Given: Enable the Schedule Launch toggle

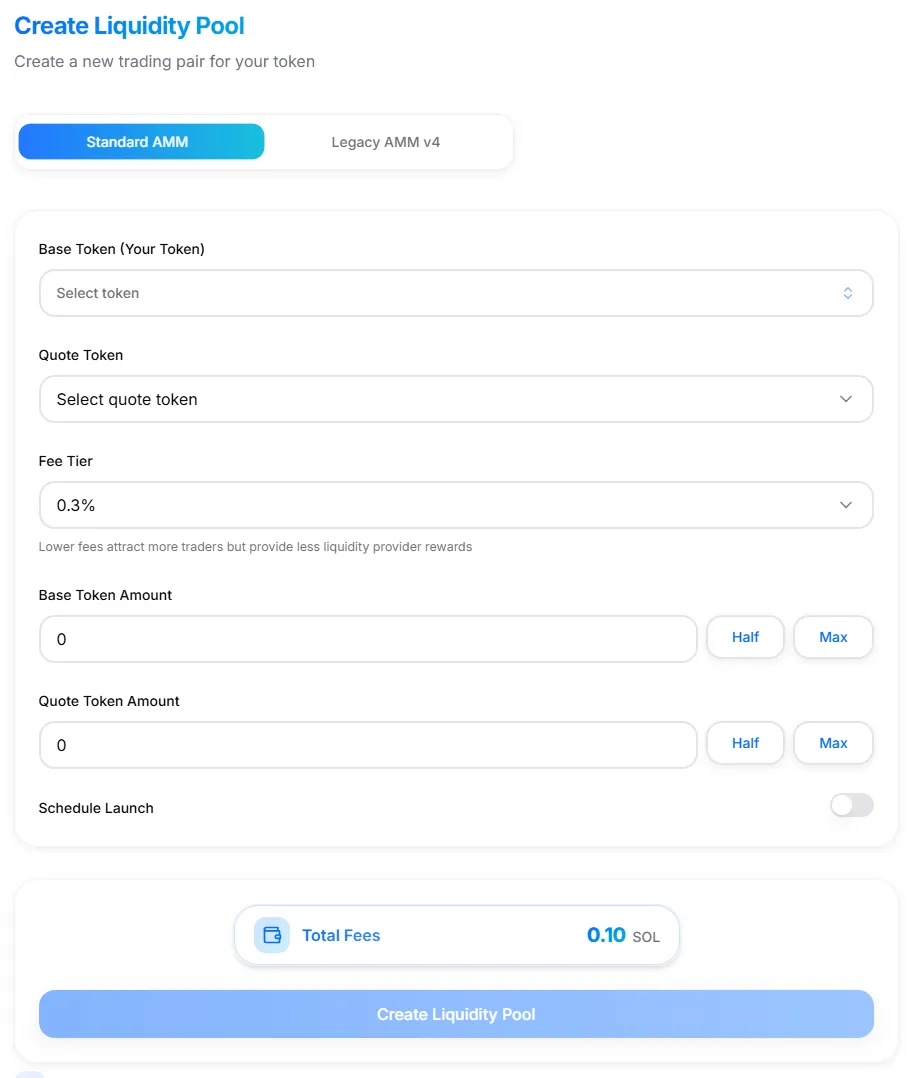Looking at the screenshot, I should 851,805.
